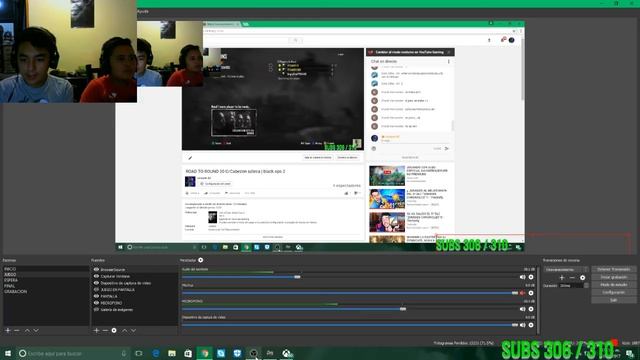This screenshot has width=640, height=360.
Task: Enable Modo de estudio
Action: coord(613,285)
